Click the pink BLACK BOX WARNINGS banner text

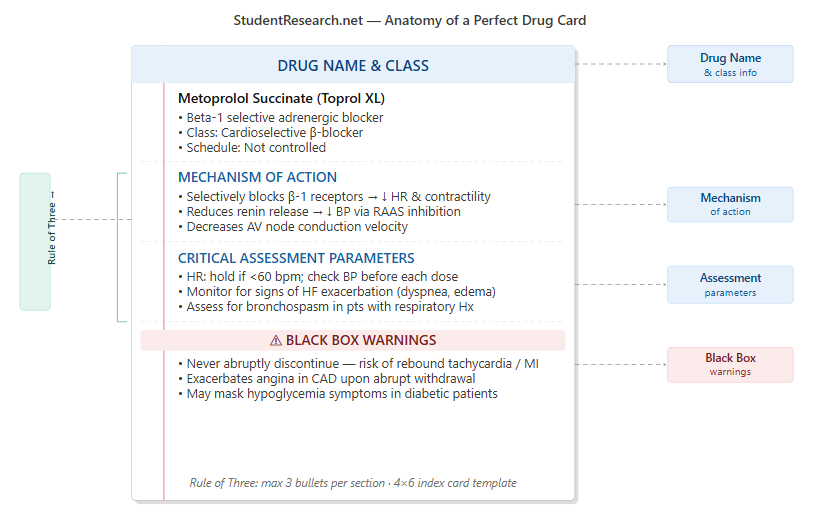point(360,341)
